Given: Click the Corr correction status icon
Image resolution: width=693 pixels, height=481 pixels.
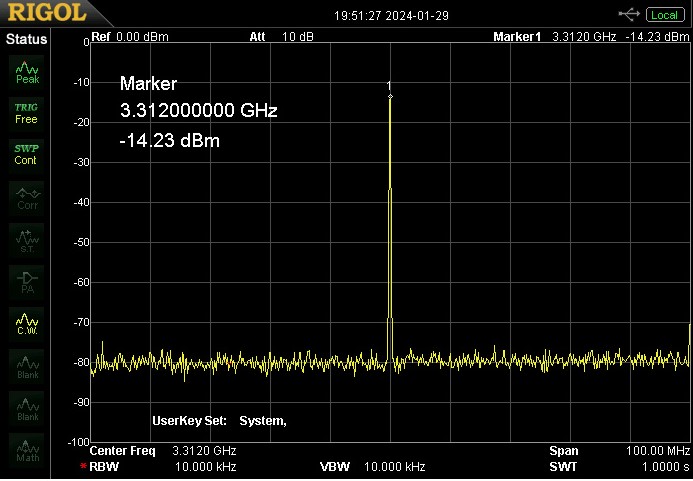Looking at the screenshot, I should pos(27,197).
